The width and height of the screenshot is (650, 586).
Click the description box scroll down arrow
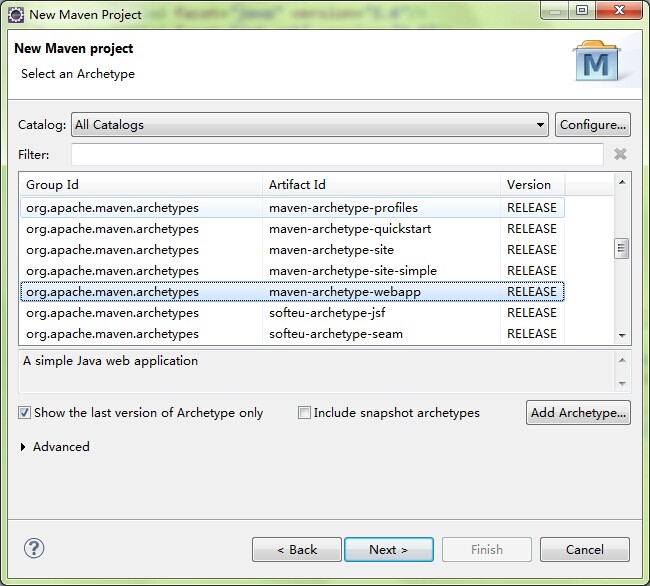coord(622,383)
